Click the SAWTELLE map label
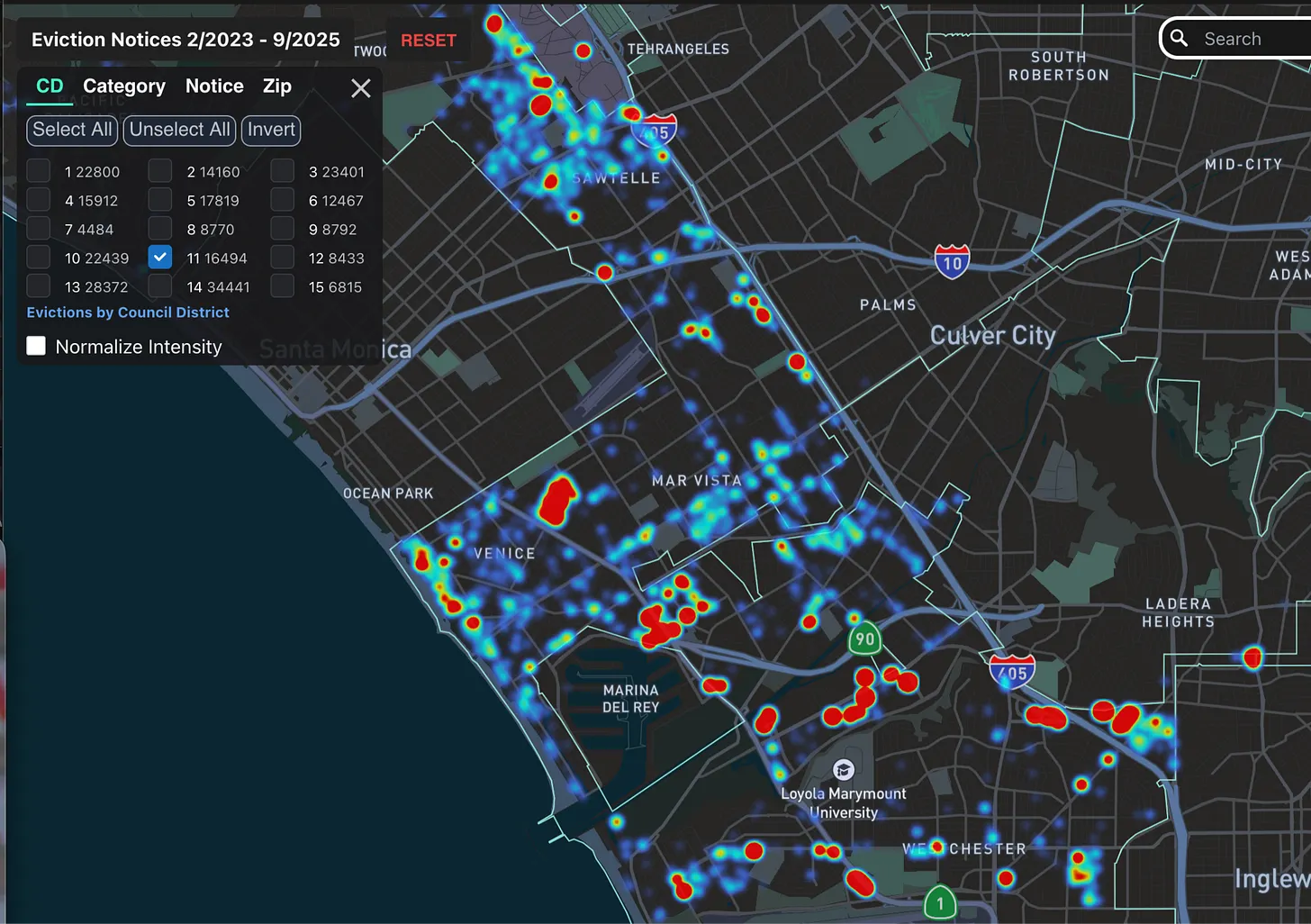 617,178
